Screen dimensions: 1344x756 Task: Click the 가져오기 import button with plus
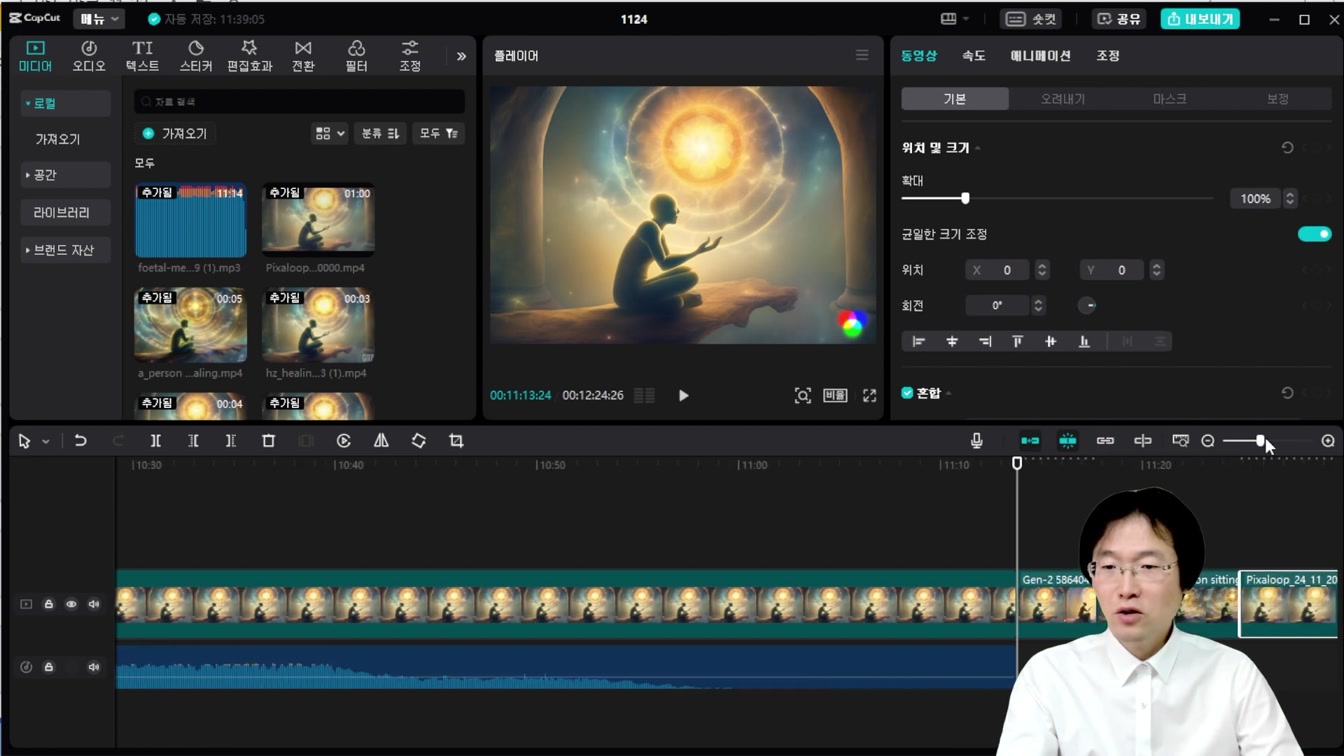click(x=175, y=133)
